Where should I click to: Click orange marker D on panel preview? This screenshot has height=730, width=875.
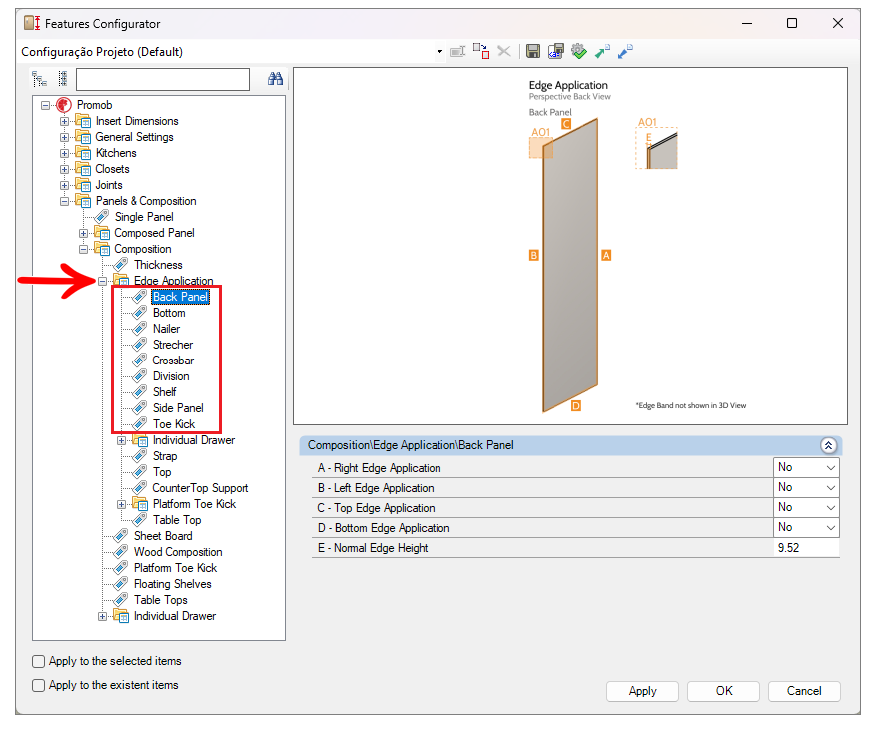point(576,406)
